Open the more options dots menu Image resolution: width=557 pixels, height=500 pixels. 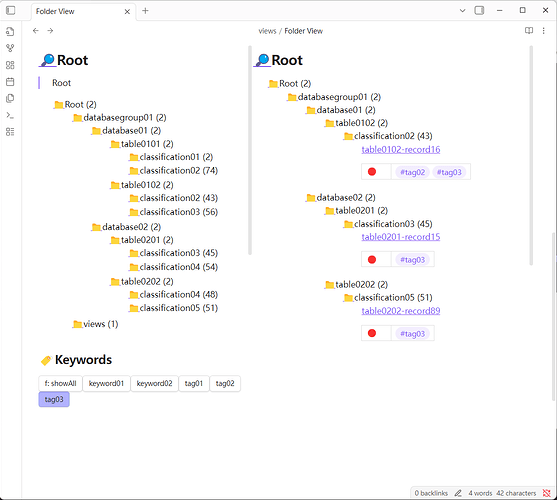pos(544,31)
